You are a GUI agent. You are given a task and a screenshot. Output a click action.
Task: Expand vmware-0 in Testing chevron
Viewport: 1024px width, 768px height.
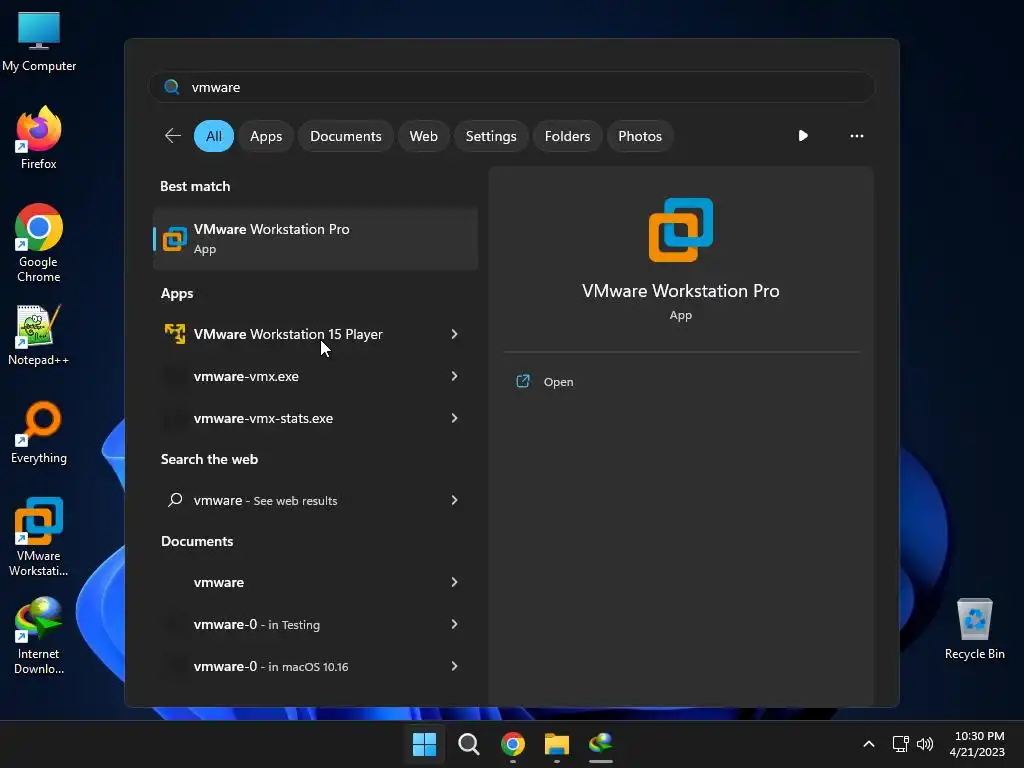(455, 624)
